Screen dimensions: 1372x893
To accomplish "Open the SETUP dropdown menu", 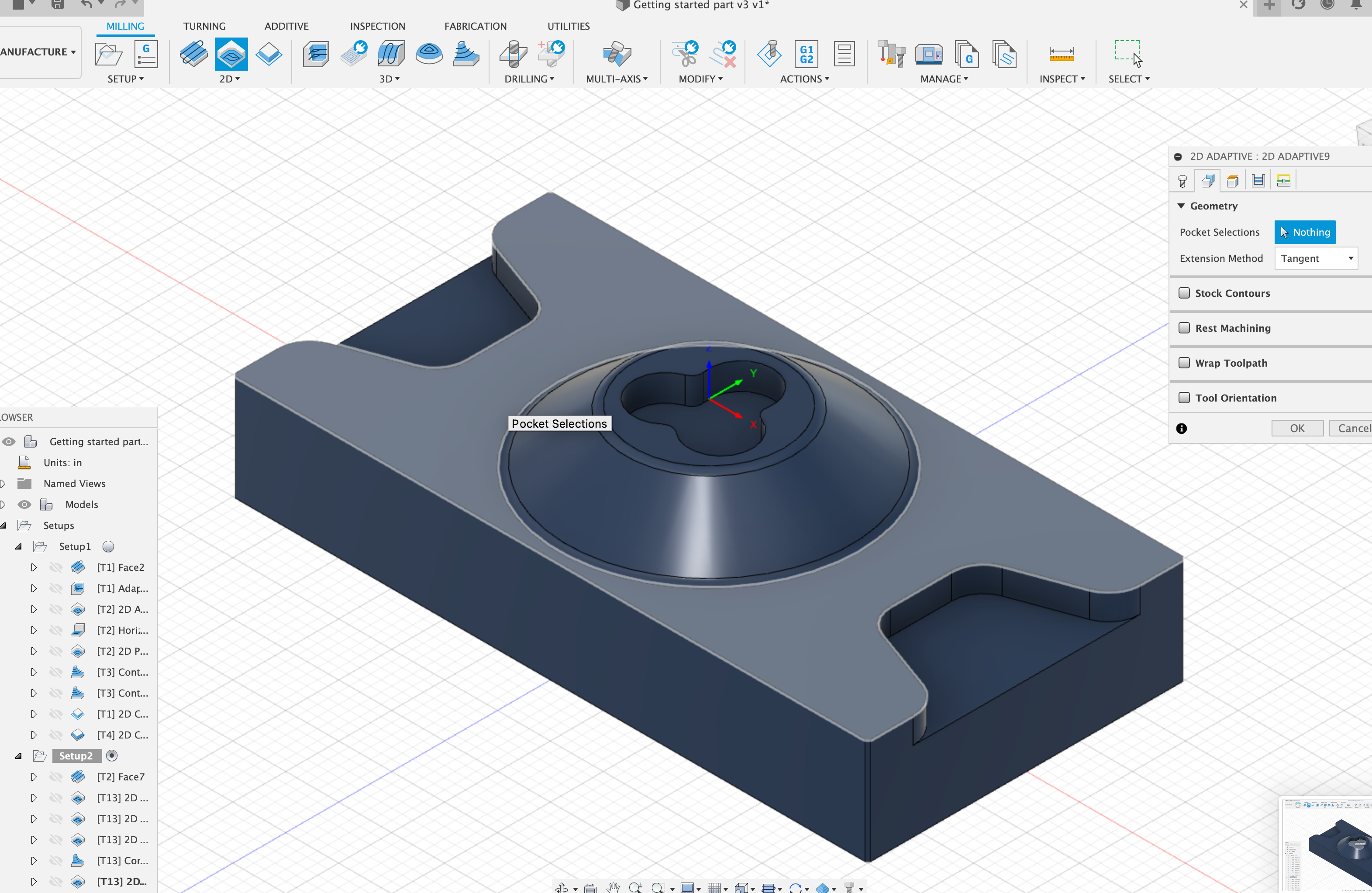I will click(x=126, y=79).
